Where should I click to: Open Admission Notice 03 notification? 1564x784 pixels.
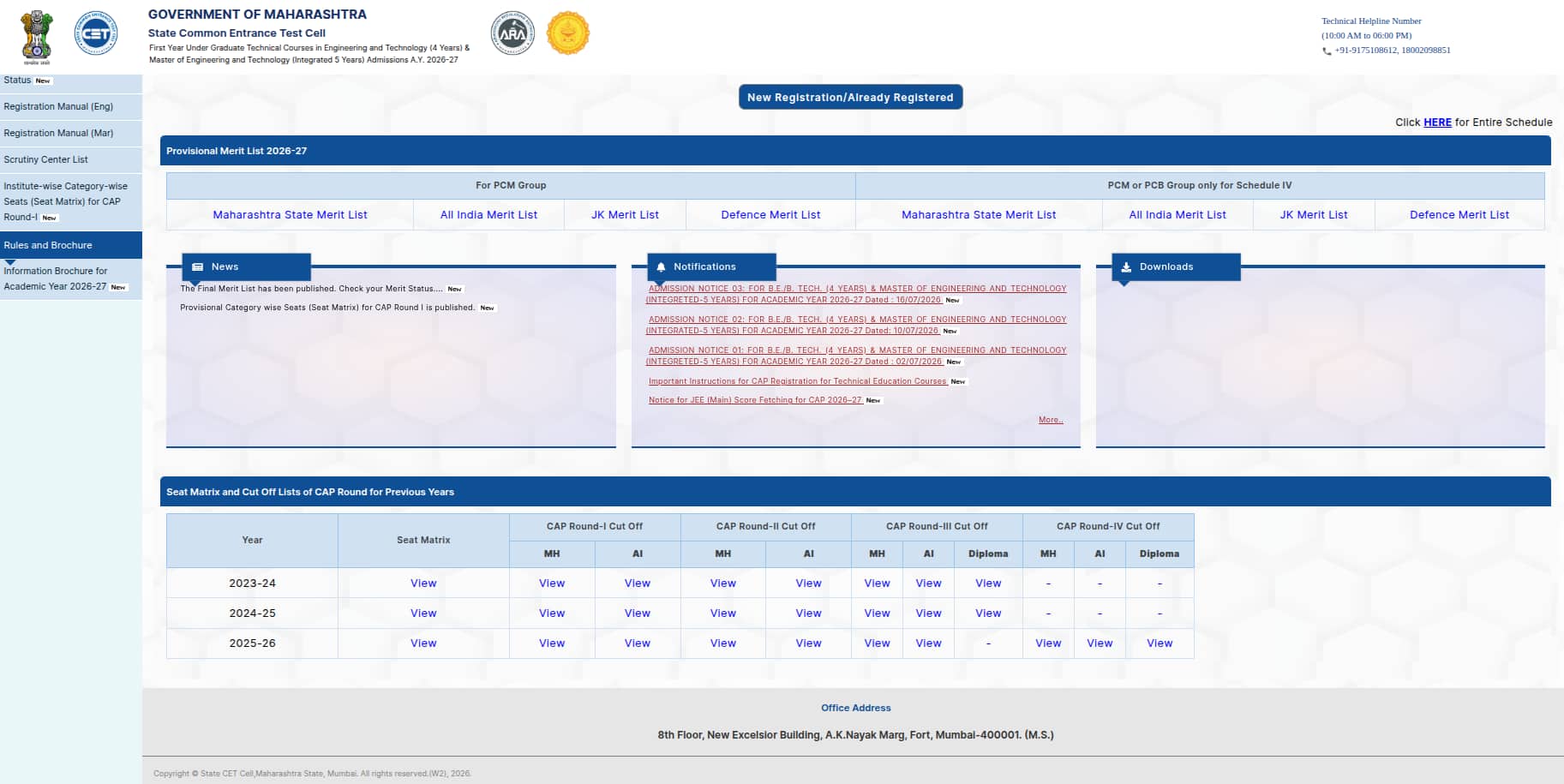(856, 294)
